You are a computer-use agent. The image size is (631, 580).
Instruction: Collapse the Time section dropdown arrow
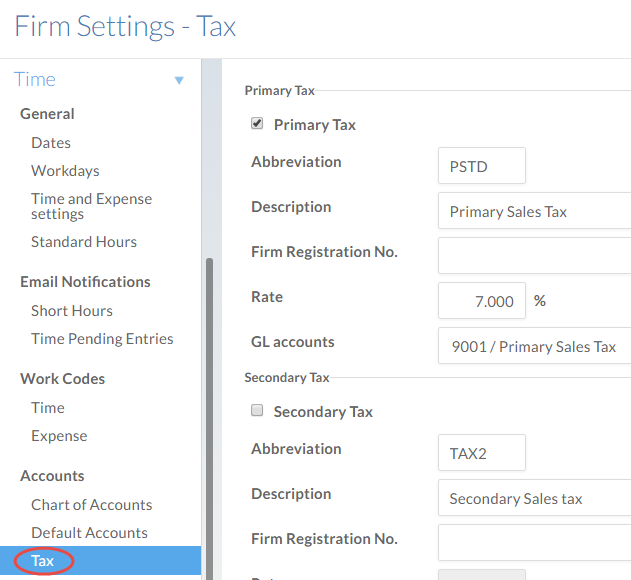[x=179, y=80]
